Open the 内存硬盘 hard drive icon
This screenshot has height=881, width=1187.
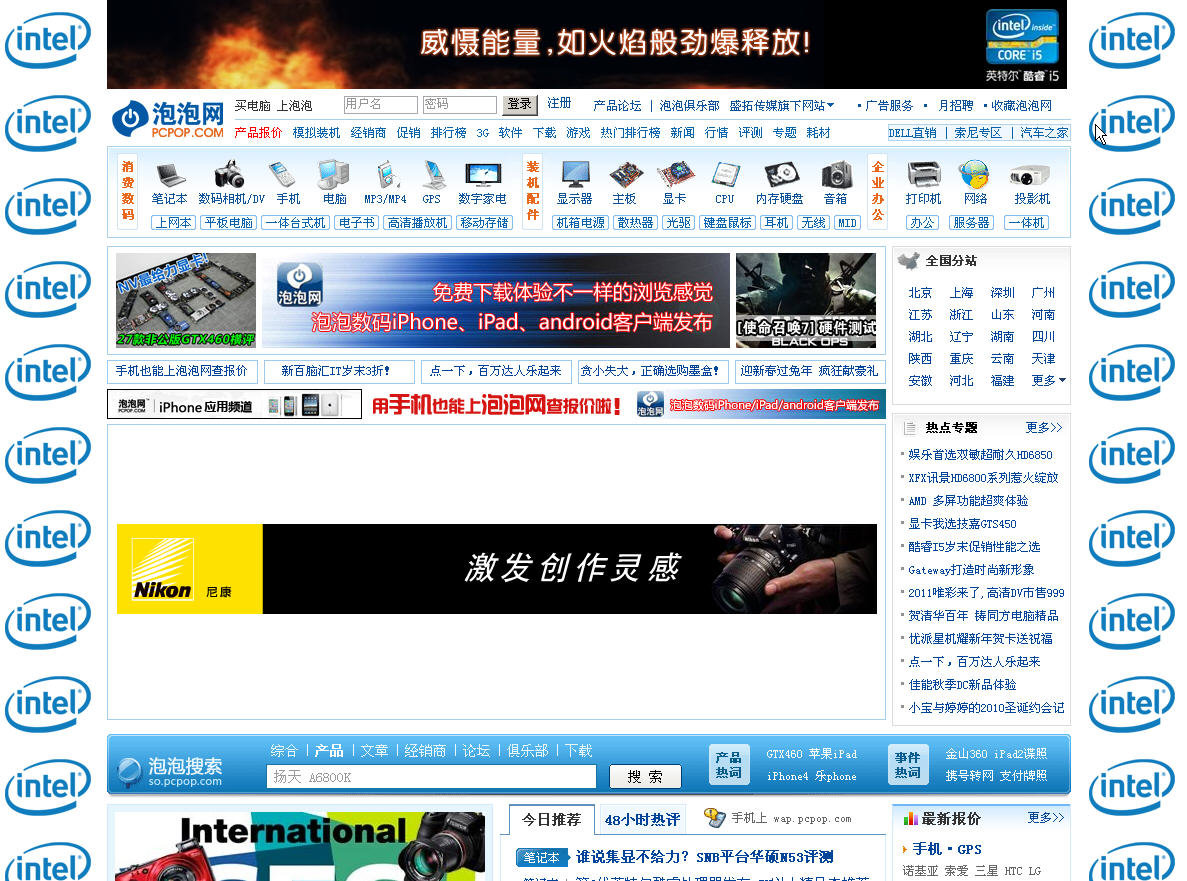click(780, 175)
